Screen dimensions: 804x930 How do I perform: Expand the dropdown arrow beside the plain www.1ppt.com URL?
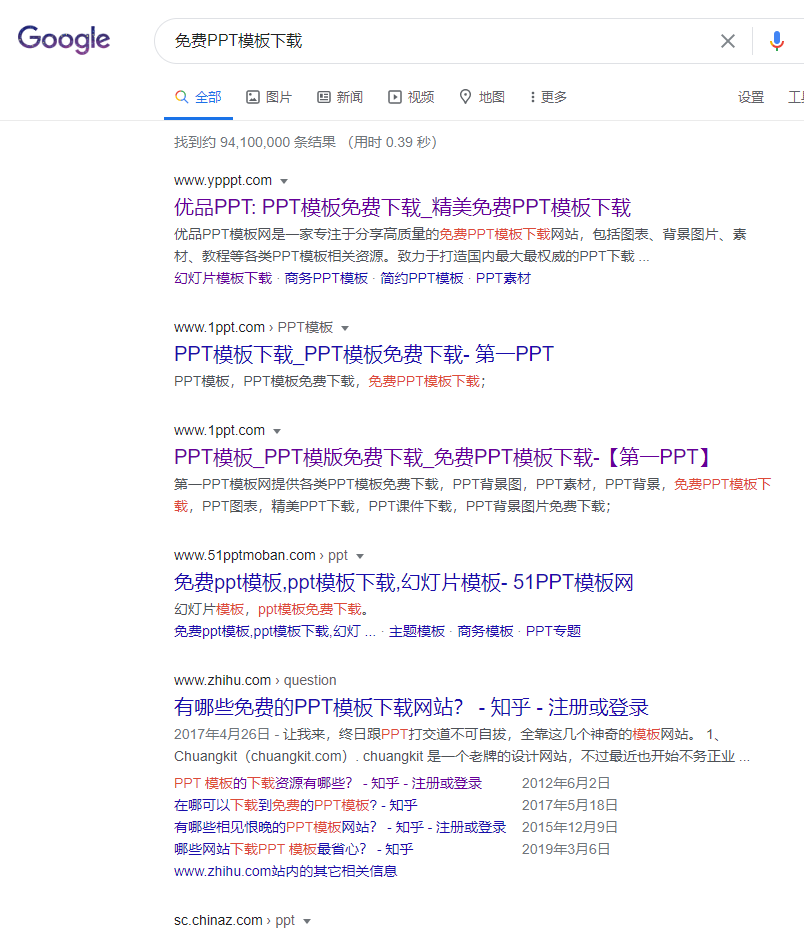point(277,431)
